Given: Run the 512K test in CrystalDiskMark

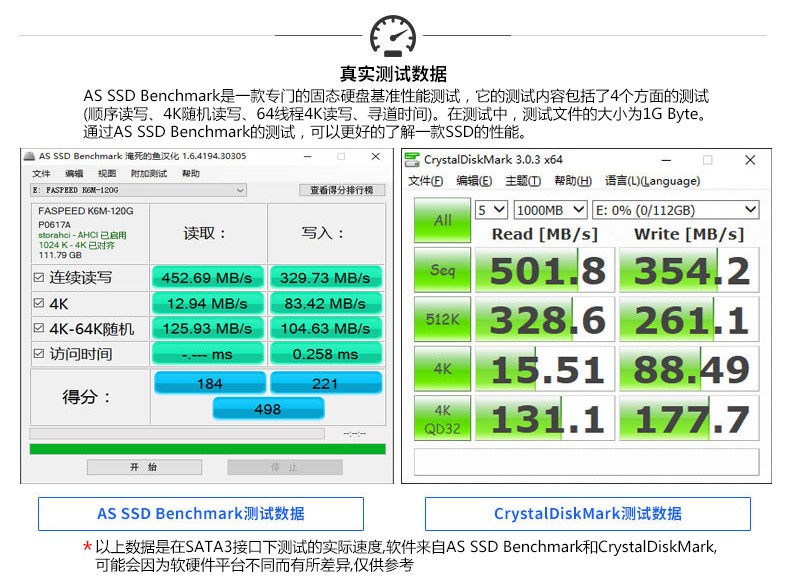Looking at the screenshot, I should (442, 320).
